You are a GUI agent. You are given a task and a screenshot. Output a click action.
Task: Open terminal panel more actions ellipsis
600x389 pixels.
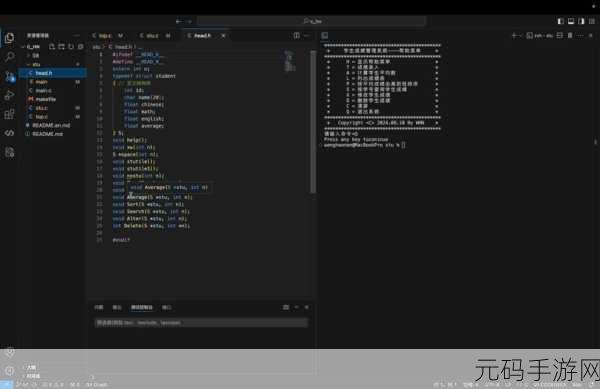click(580, 36)
